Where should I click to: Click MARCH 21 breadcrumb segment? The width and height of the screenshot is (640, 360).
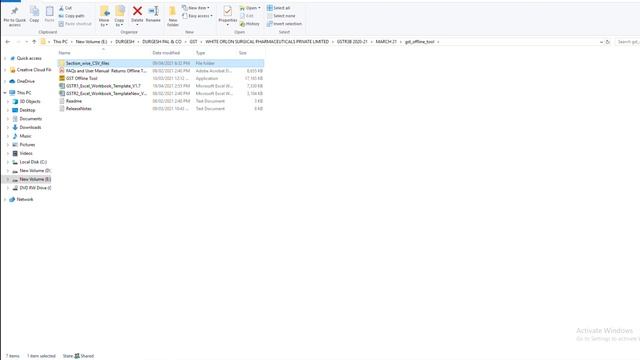[386, 42]
